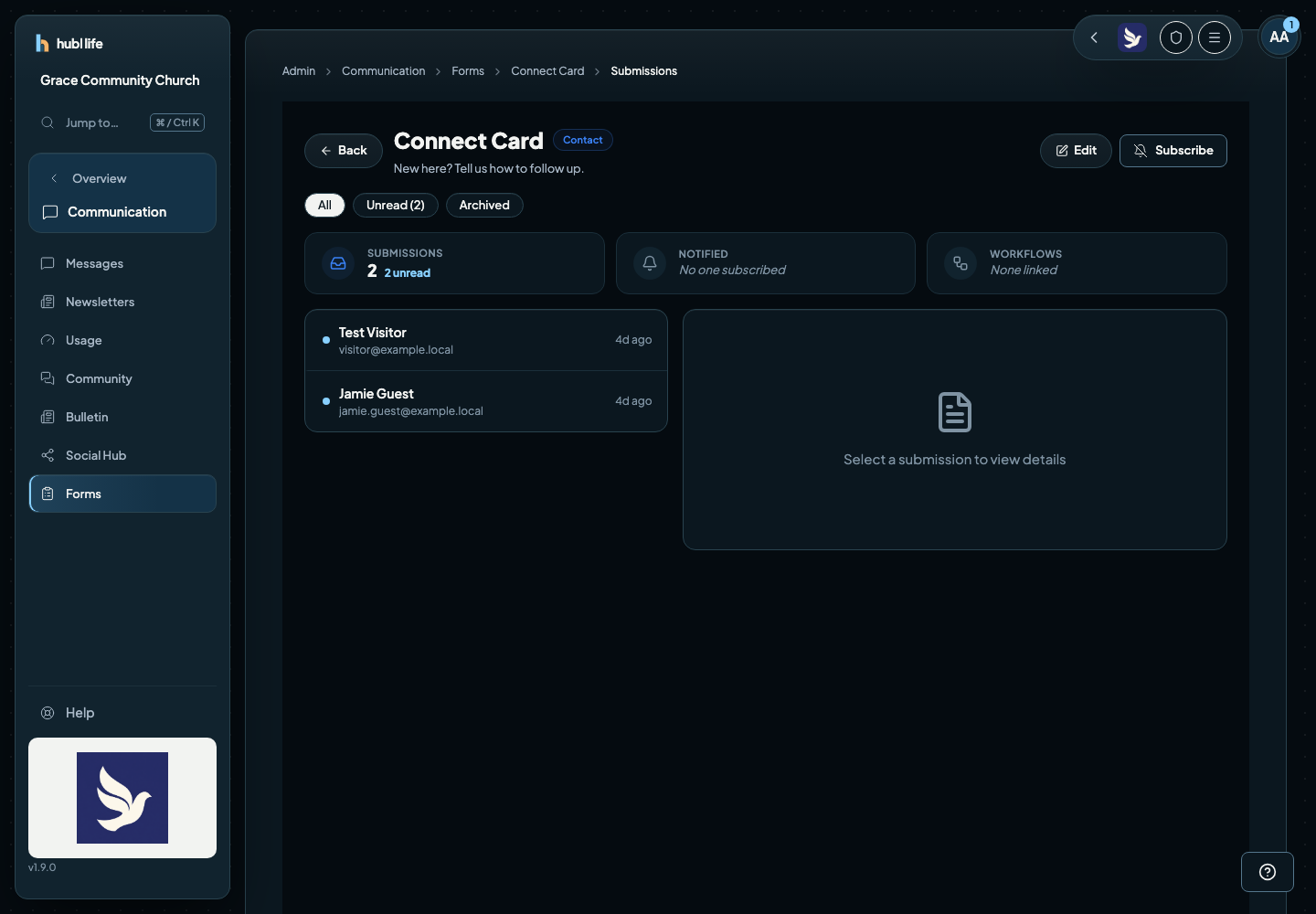Image resolution: width=1316 pixels, height=914 pixels.
Task: Open the Messages sidebar item
Action: [x=122, y=263]
